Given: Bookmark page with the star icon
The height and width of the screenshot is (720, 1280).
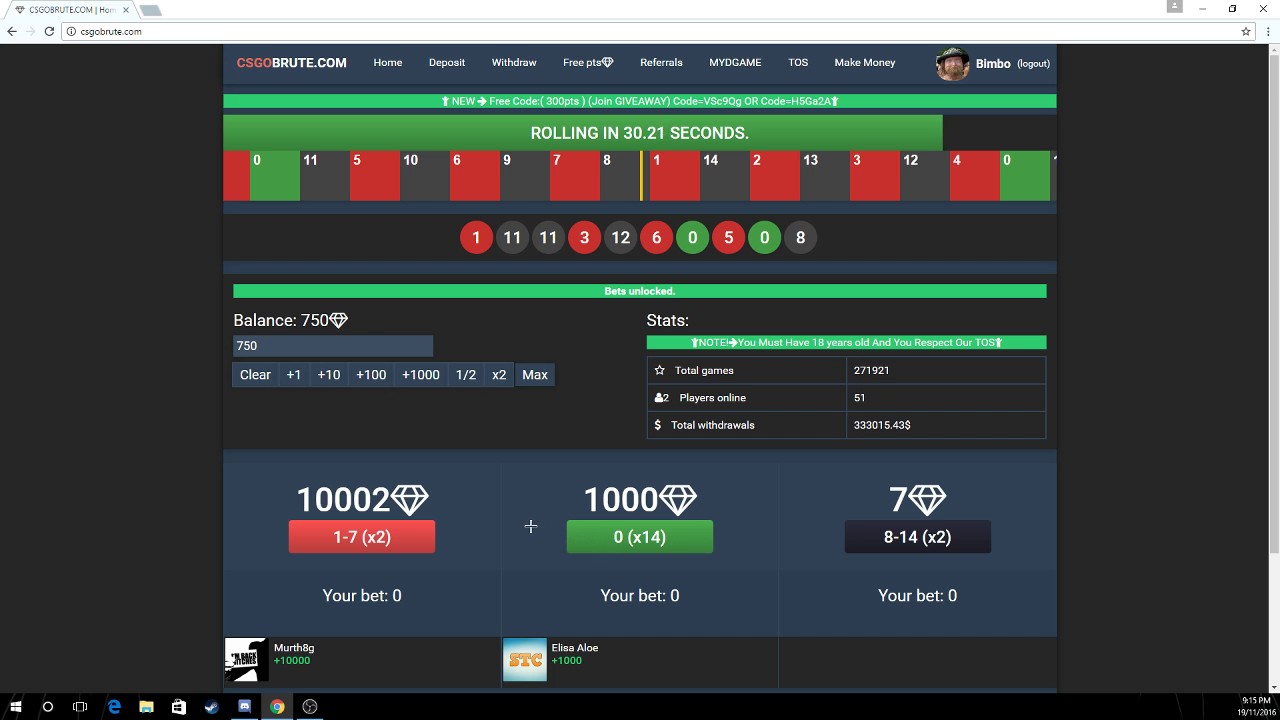Looking at the screenshot, I should pyautogui.click(x=1246, y=31).
